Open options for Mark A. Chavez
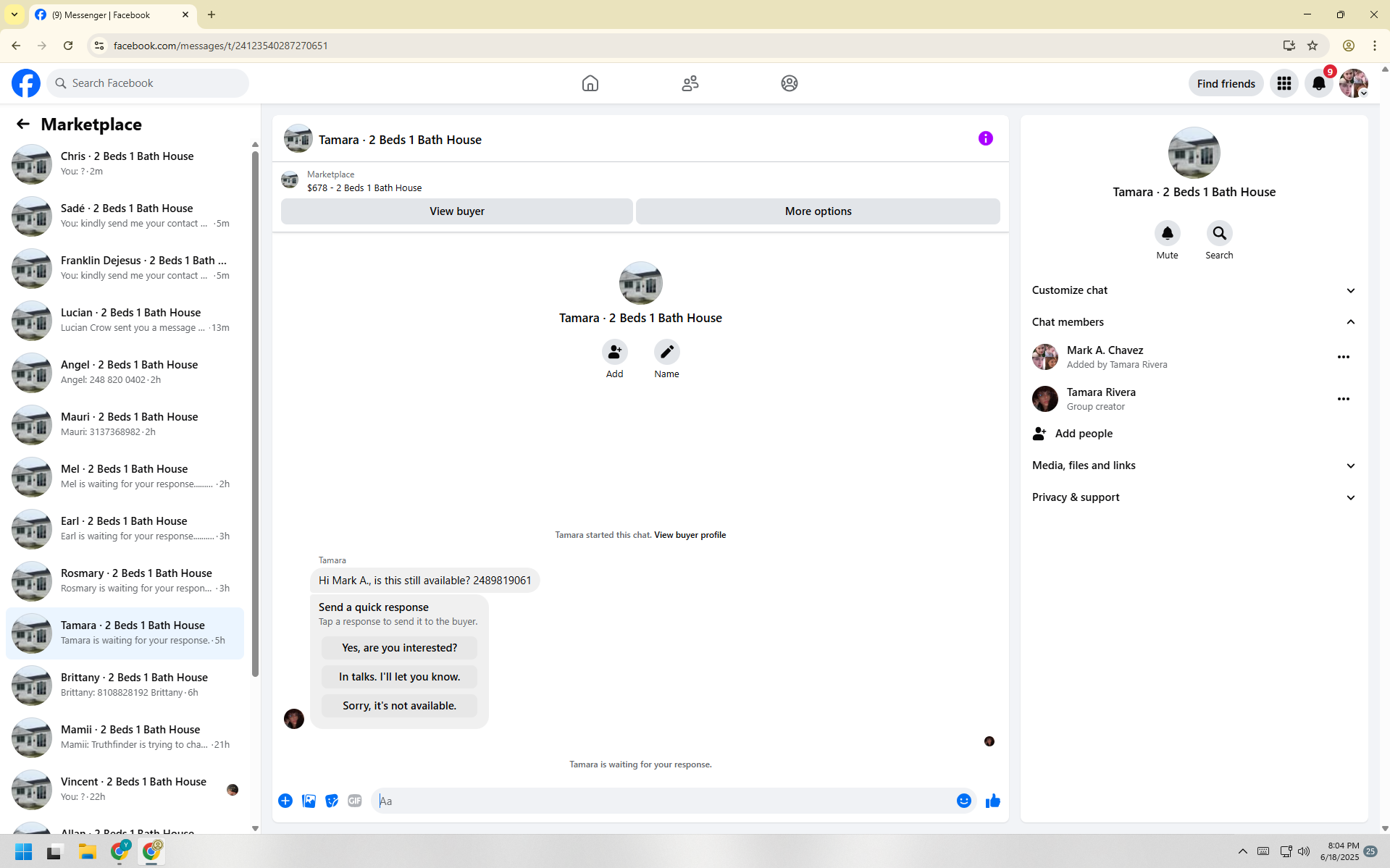The width and height of the screenshot is (1390, 868). pyautogui.click(x=1343, y=357)
